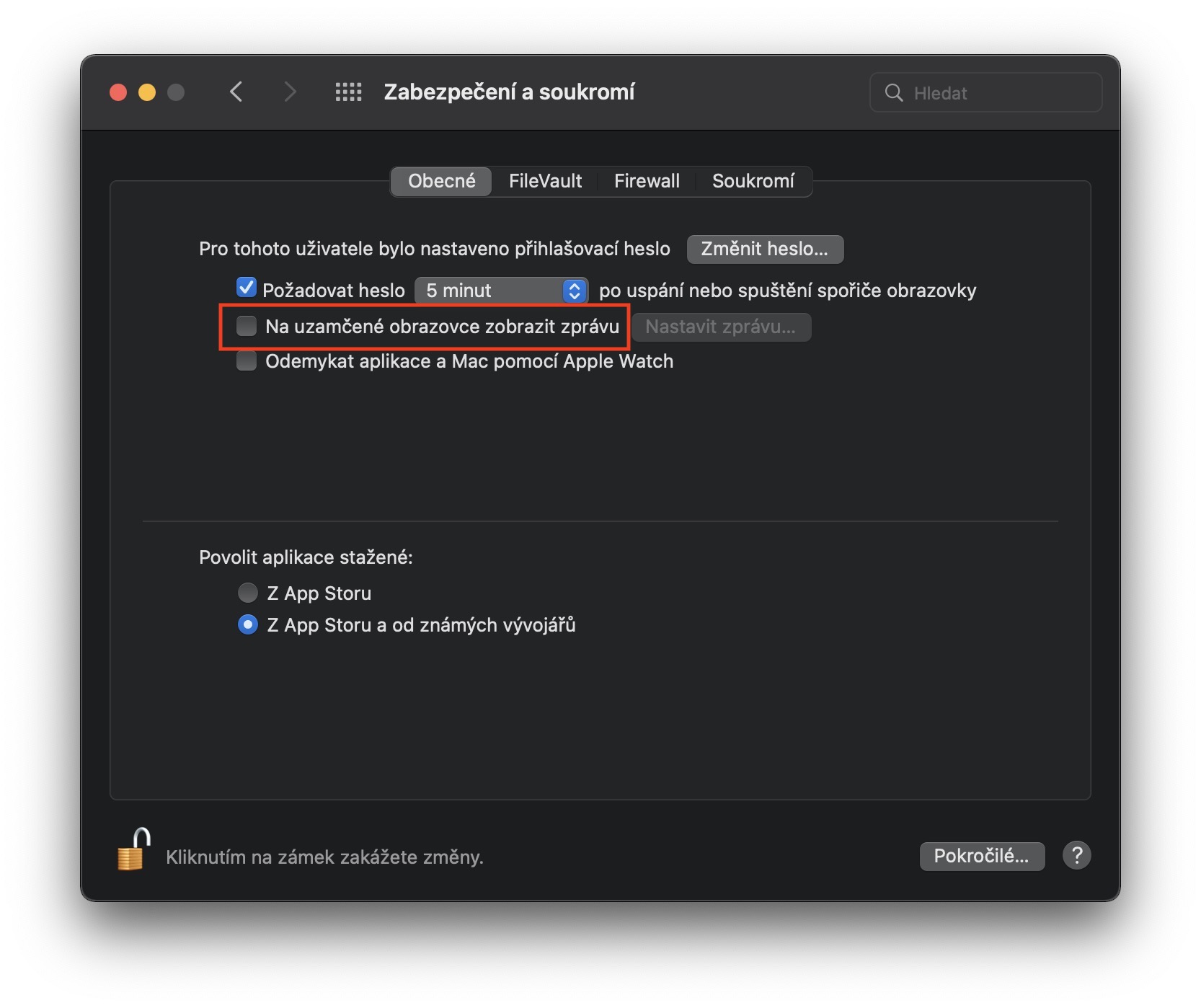
Task: Enable Na uzamčené obrazovce zobrazit zprávu
Action: [x=247, y=327]
